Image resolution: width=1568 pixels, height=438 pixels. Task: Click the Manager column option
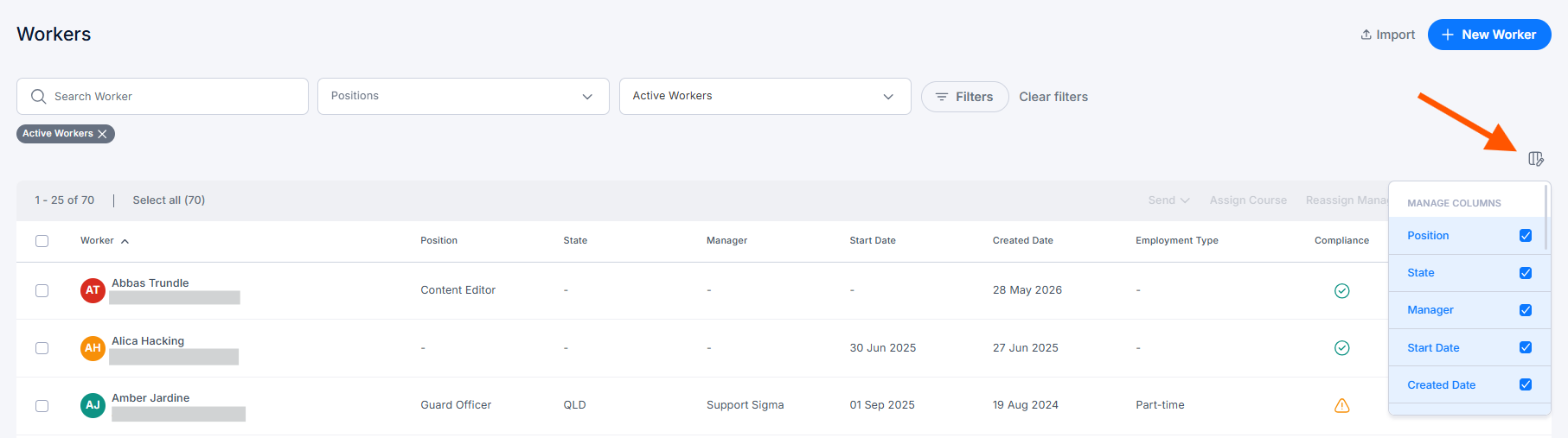click(x=1469, y=310)
